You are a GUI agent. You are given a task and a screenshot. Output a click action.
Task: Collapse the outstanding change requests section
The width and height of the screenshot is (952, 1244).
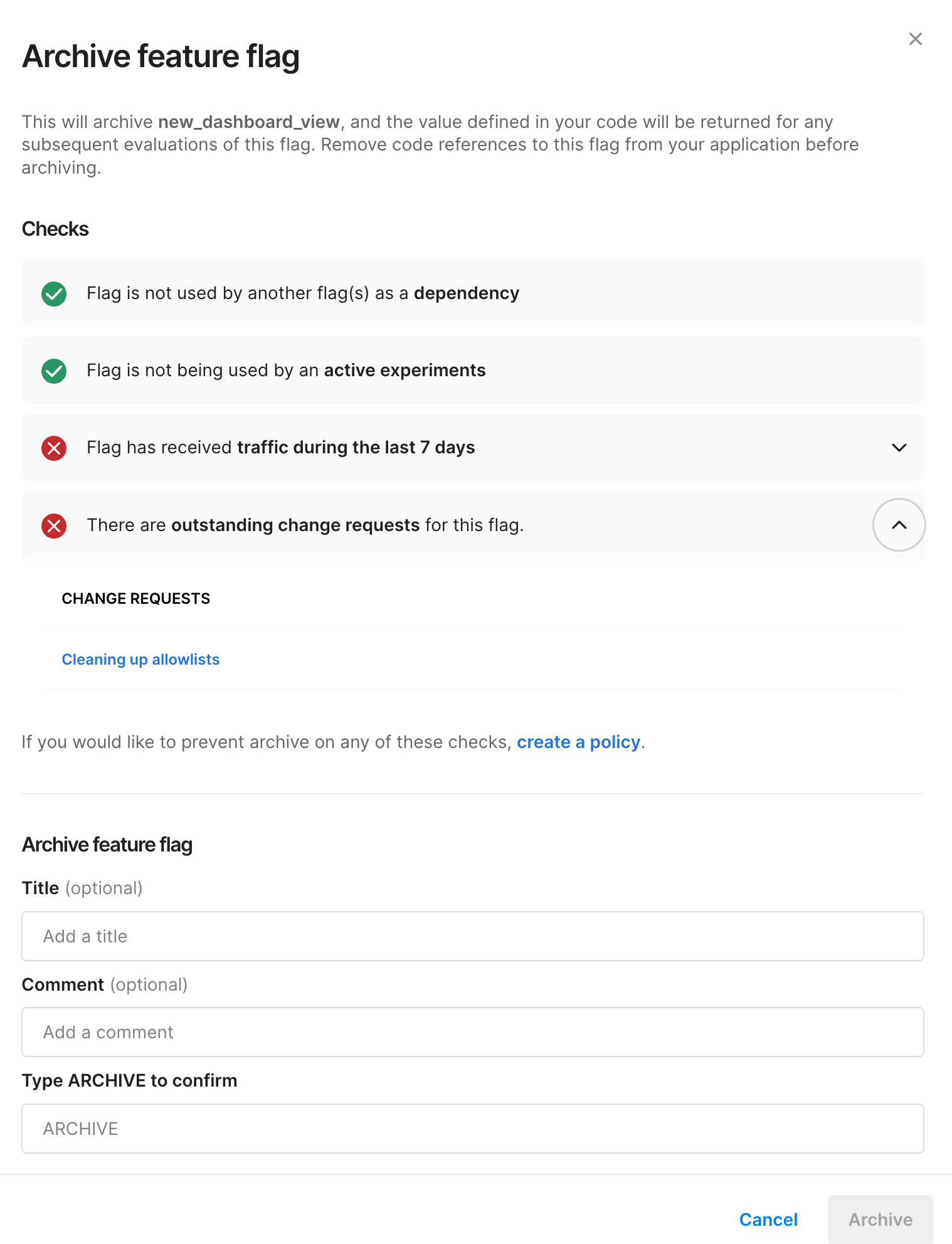pyautogui.click(x=899, y=525)
